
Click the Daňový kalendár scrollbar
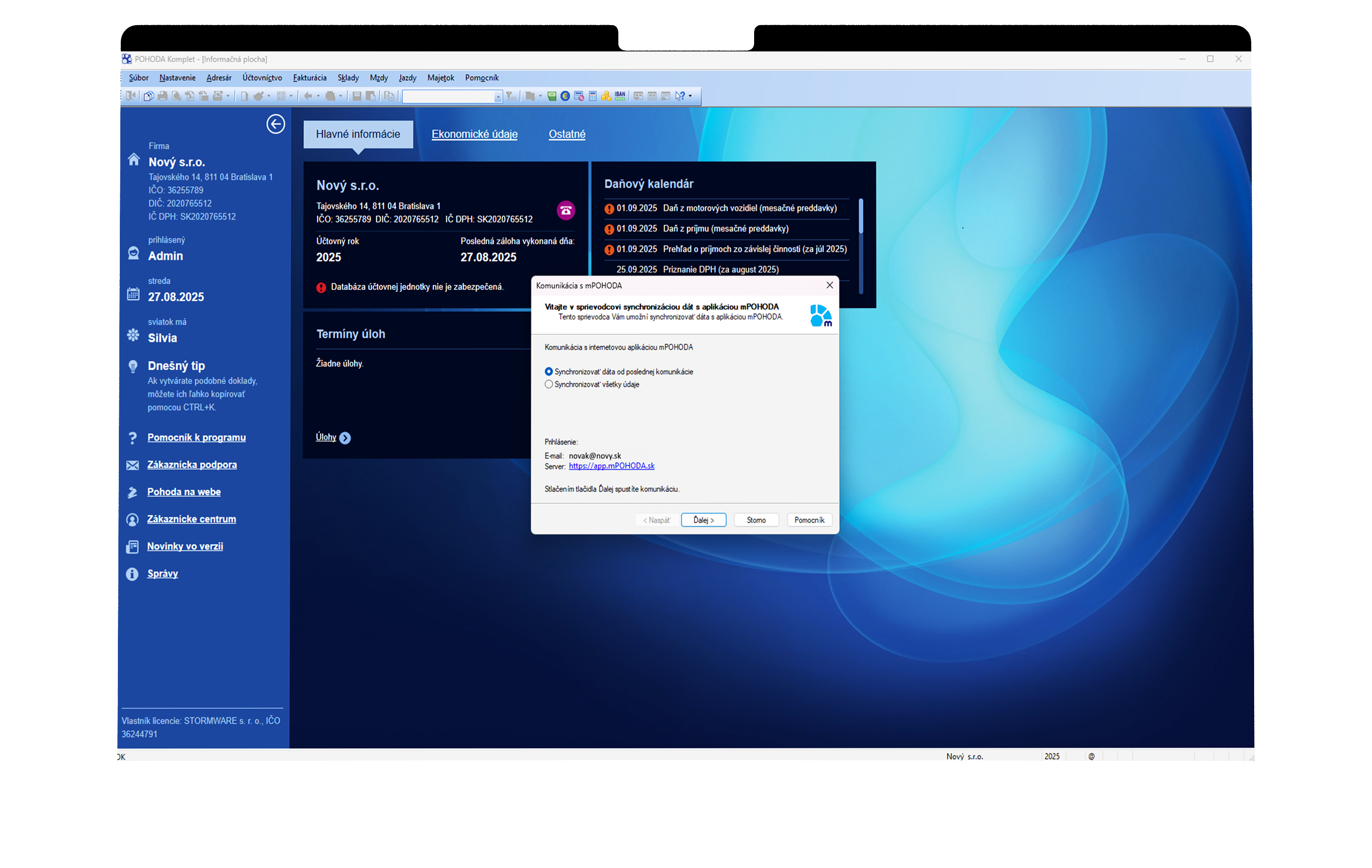861,246
